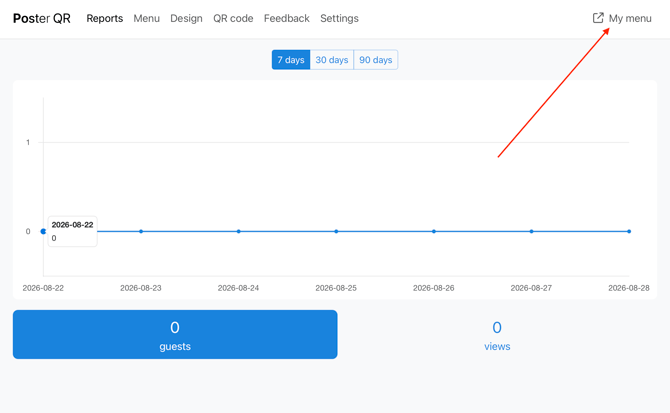Image resolution: width=670 pixels, height=413 pixels.
Task: Click the x-axis label 2026-08-25
Action: pos(336,288)
